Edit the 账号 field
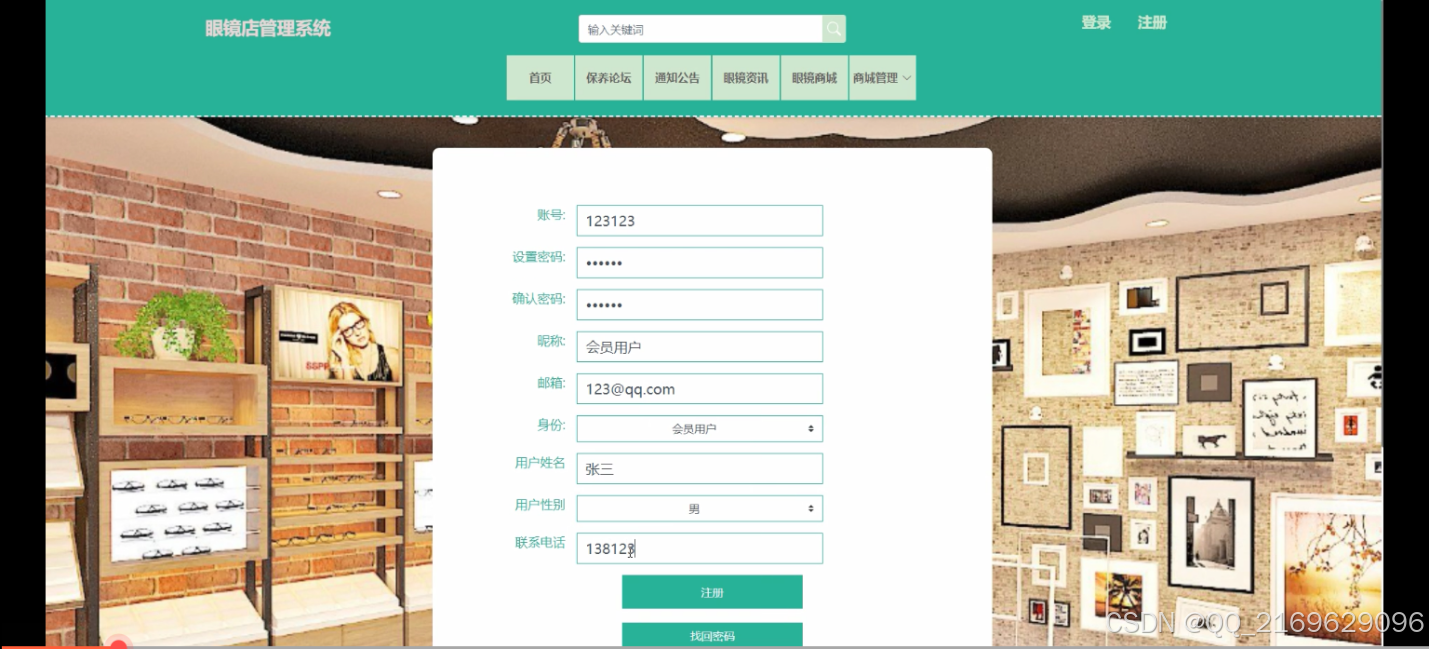 700,221
